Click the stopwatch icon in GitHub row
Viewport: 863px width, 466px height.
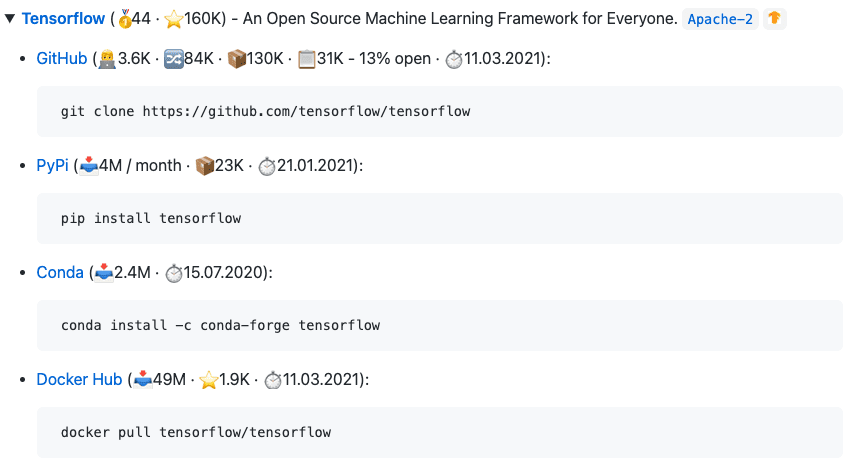pos(454,59)
